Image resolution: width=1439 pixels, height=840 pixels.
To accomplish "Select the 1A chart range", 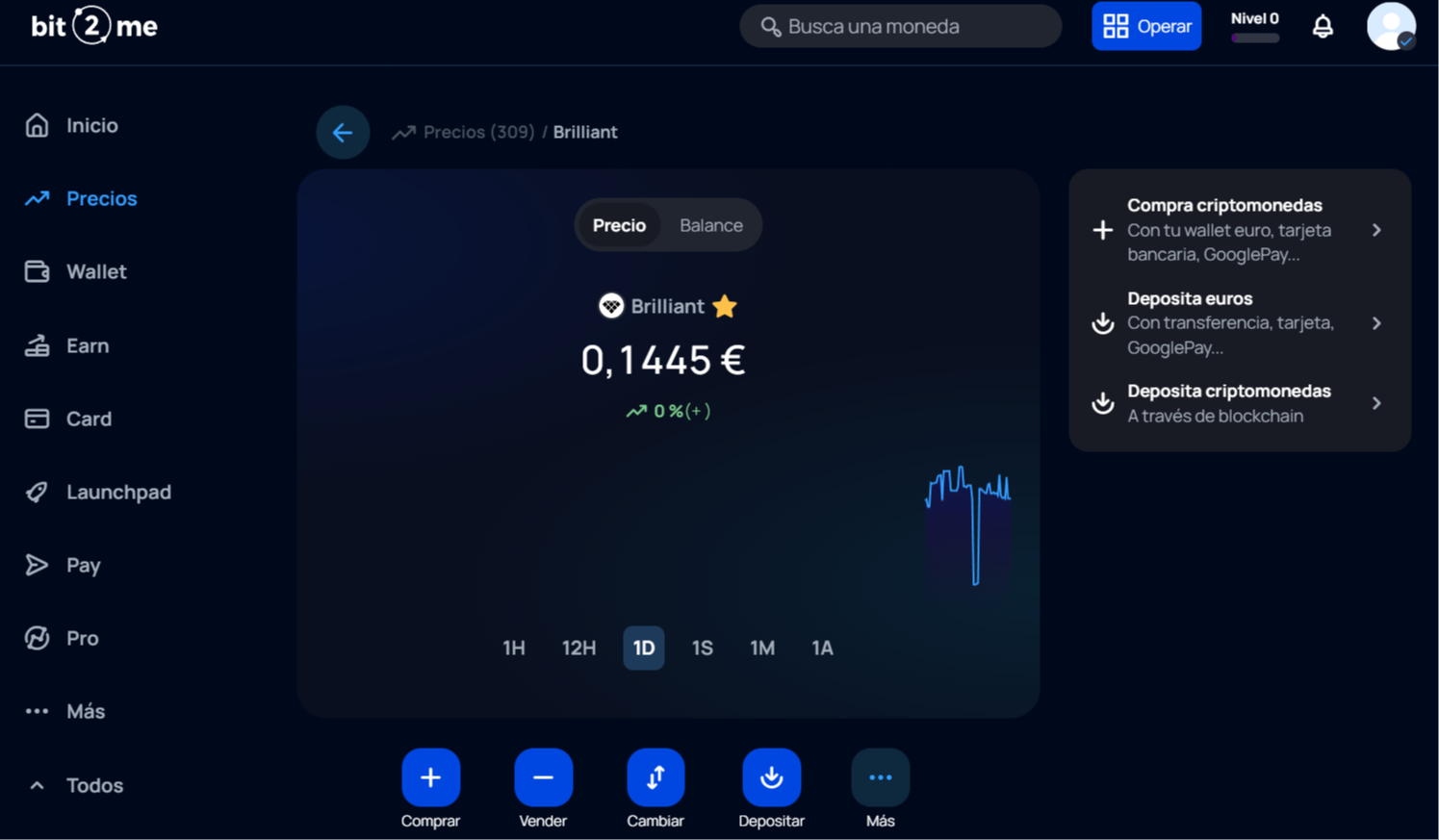I will (x=822, y=648).
